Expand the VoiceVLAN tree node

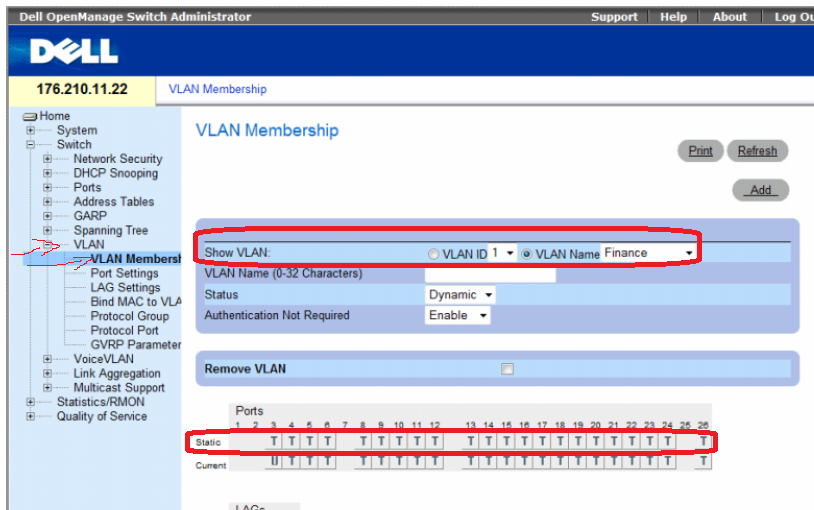coord(47,359)
